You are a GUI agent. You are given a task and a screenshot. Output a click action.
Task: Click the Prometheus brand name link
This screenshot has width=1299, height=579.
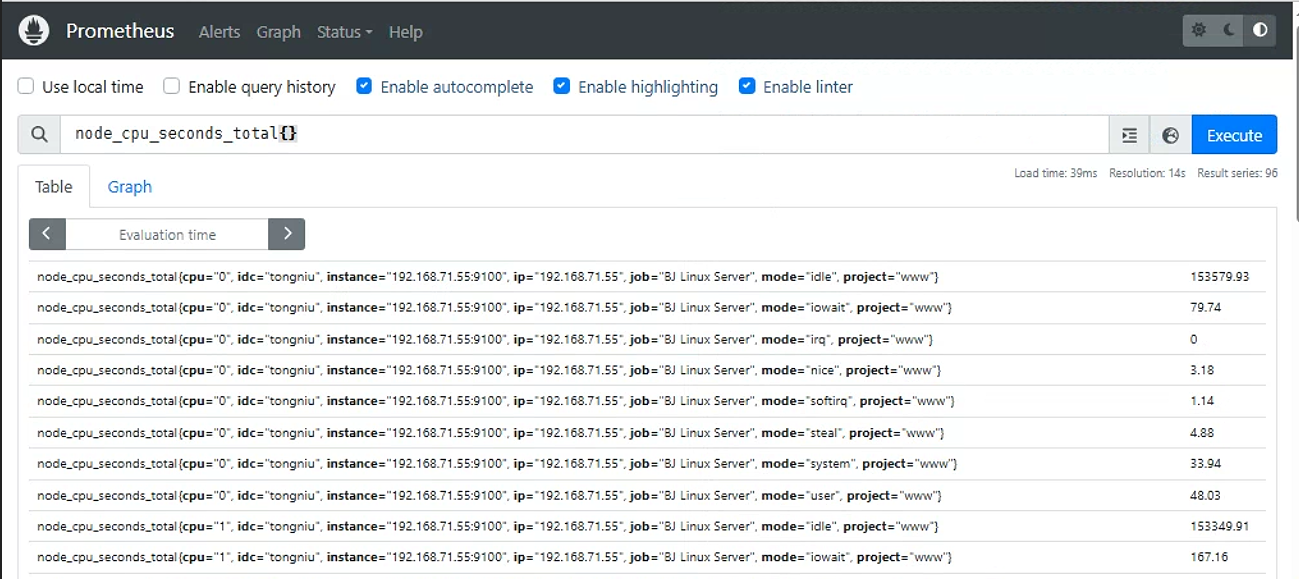tap(120, 31)
